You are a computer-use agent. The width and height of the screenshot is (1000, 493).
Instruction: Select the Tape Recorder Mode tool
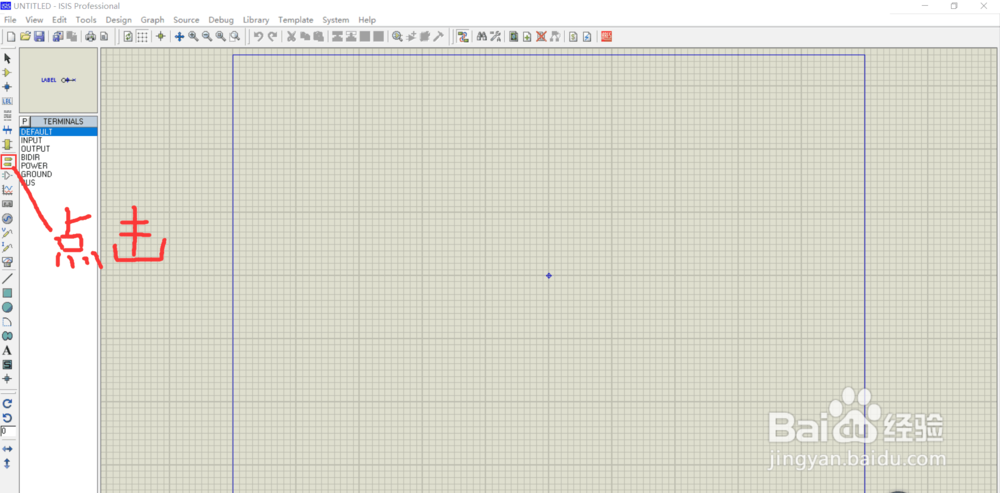(x=8, y=204)
